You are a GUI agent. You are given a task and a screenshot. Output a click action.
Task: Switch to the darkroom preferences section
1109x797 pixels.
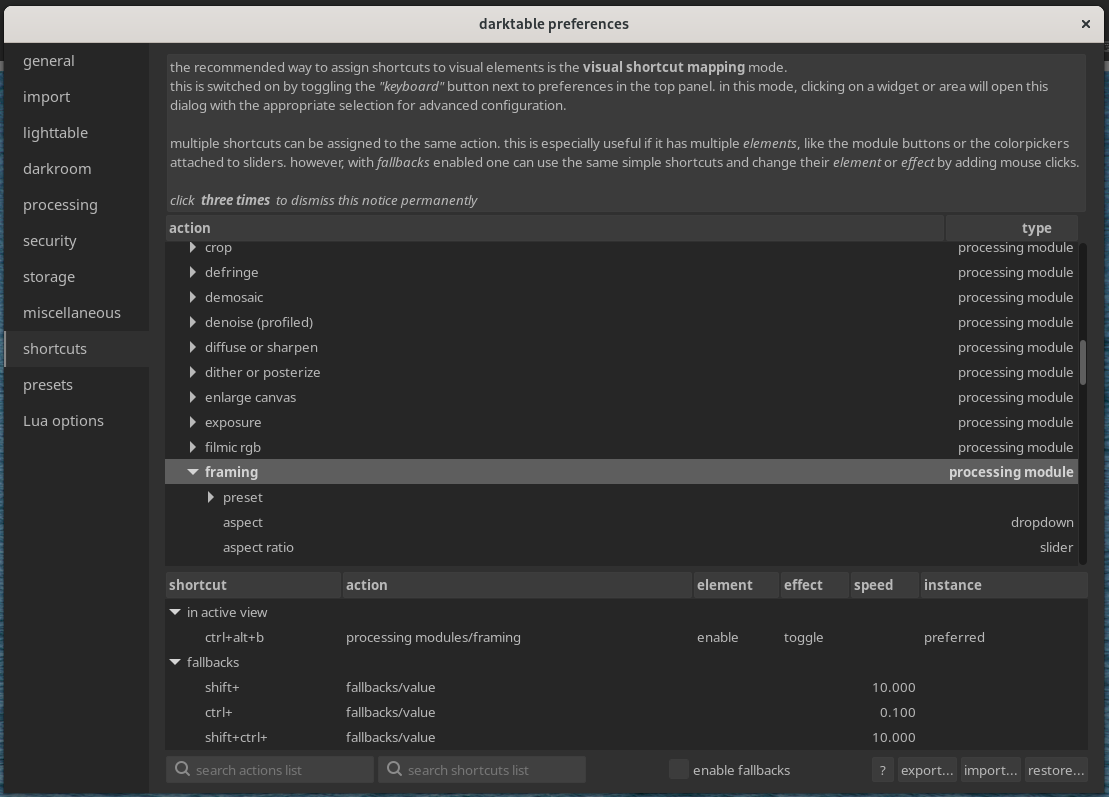tap(57, 168)
